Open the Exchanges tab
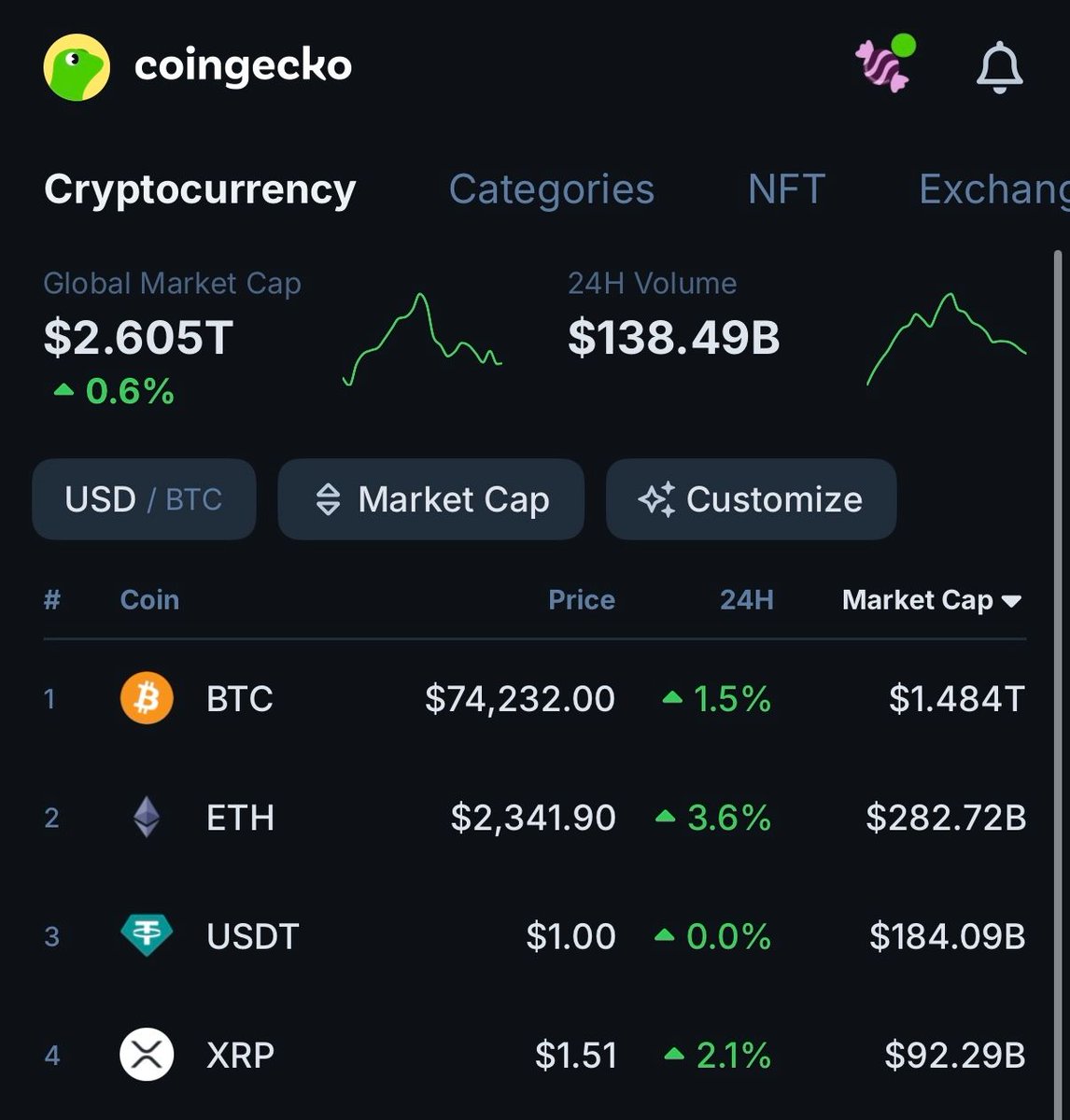The width and height of the screenshot is (1070, 1120). [993, 189]
